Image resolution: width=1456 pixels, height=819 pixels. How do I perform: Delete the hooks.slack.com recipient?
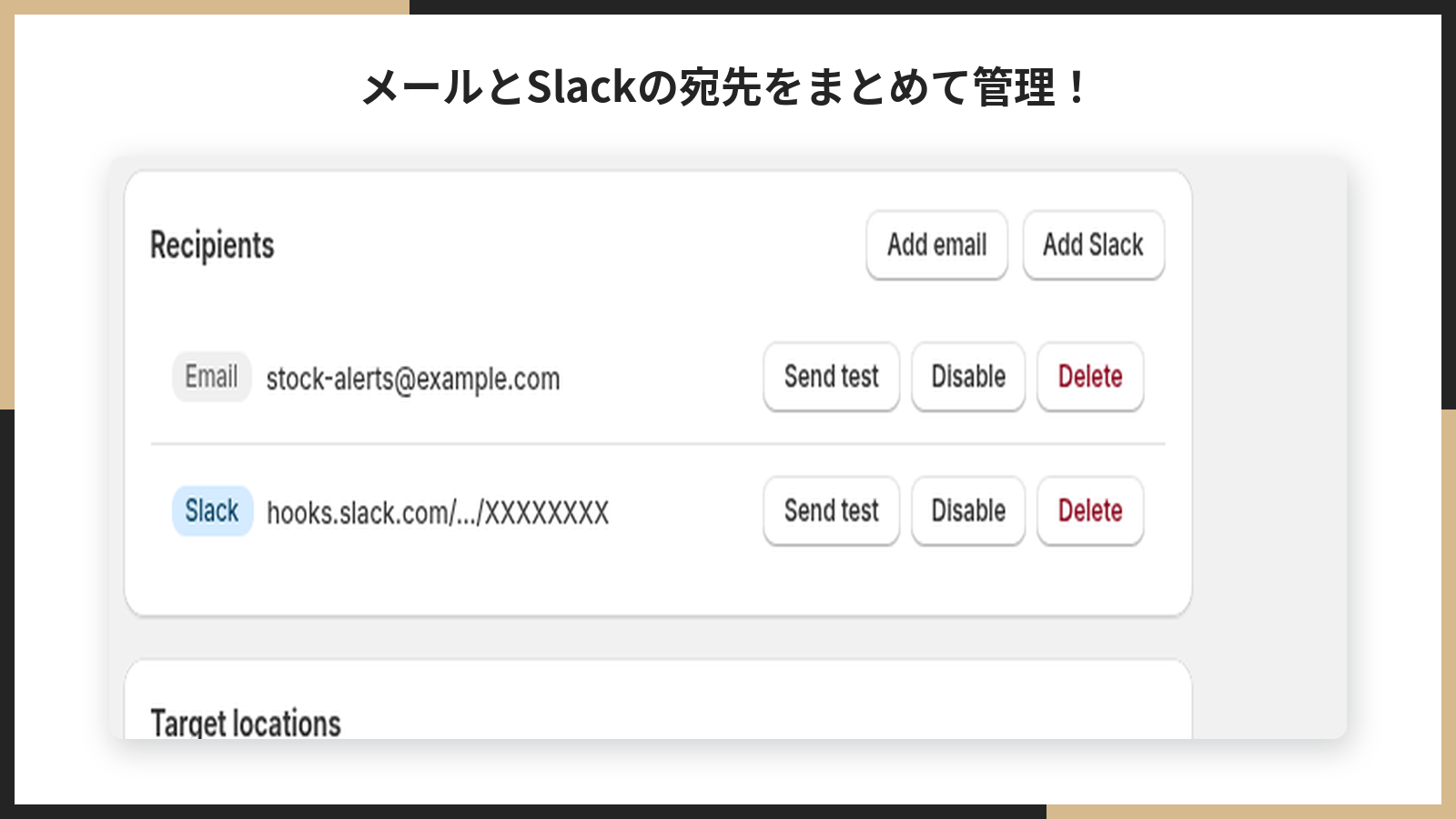(1090, 511)
